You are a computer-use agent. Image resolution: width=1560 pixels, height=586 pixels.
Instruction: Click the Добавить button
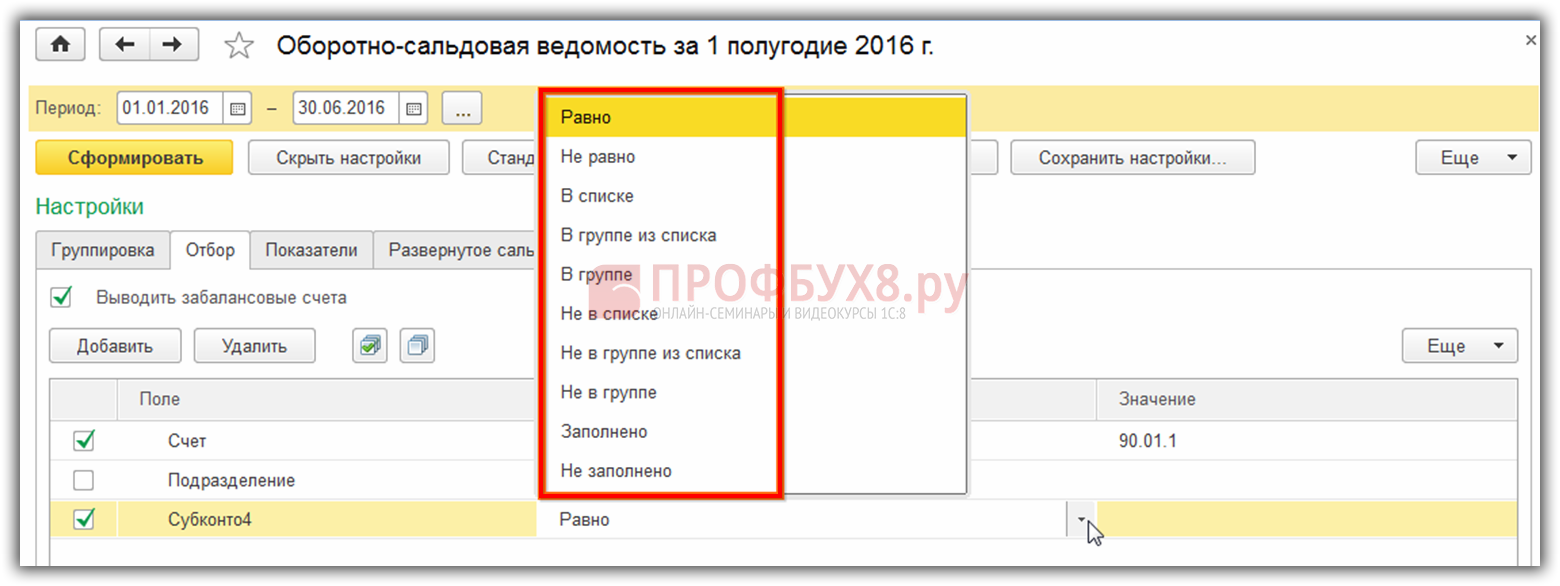tap(115, 346)
